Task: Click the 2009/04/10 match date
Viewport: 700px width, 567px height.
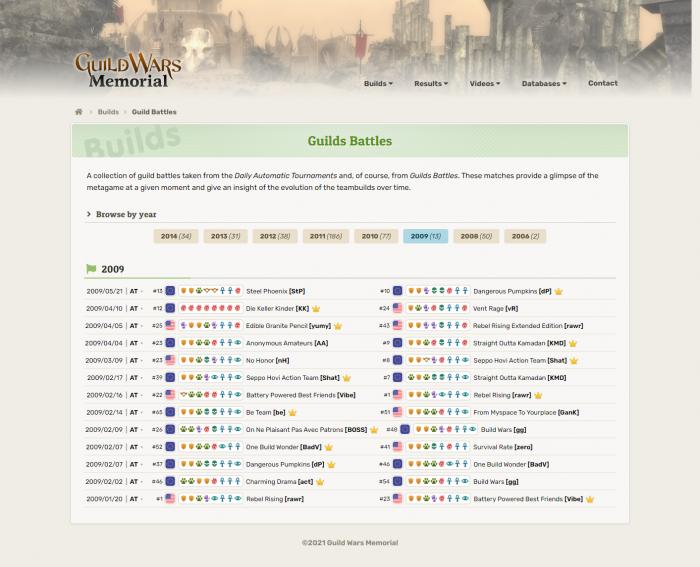Action: (104, 309)
